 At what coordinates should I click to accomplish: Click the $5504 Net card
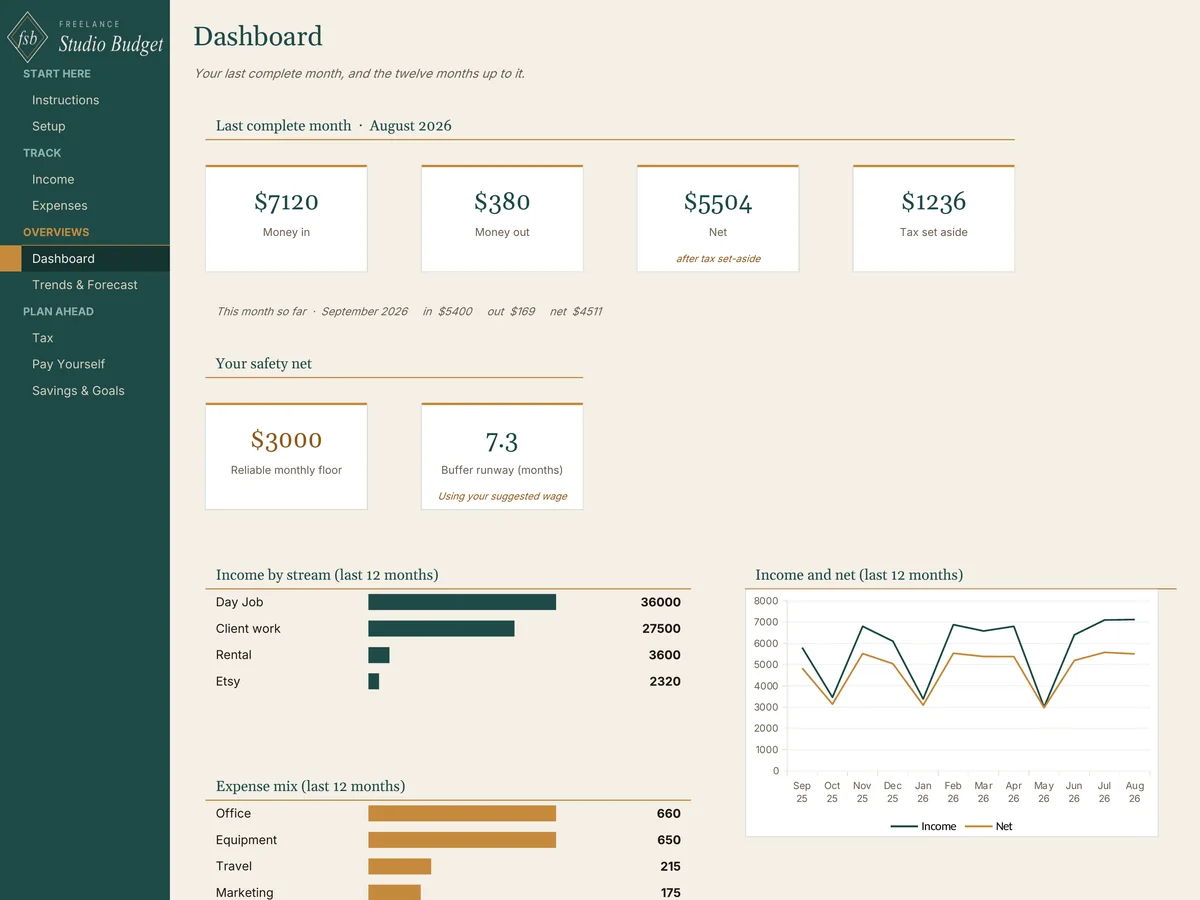718,218
